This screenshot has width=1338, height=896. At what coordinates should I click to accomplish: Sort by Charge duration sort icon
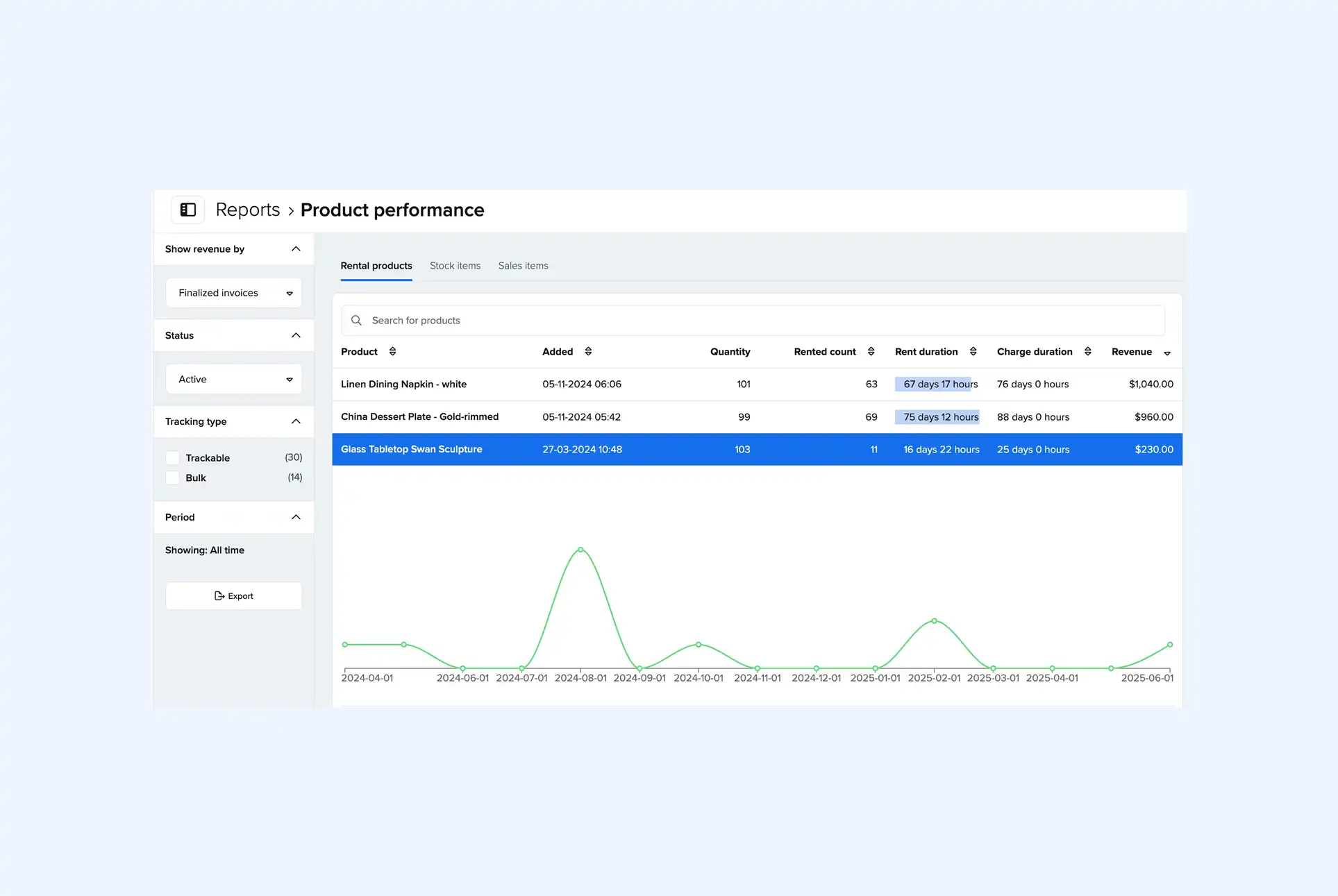pyautogui.click(x=1089, y=351)
